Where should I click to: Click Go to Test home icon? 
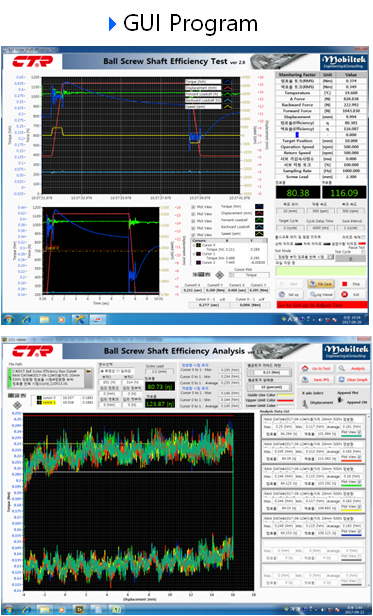click(305, 368)
